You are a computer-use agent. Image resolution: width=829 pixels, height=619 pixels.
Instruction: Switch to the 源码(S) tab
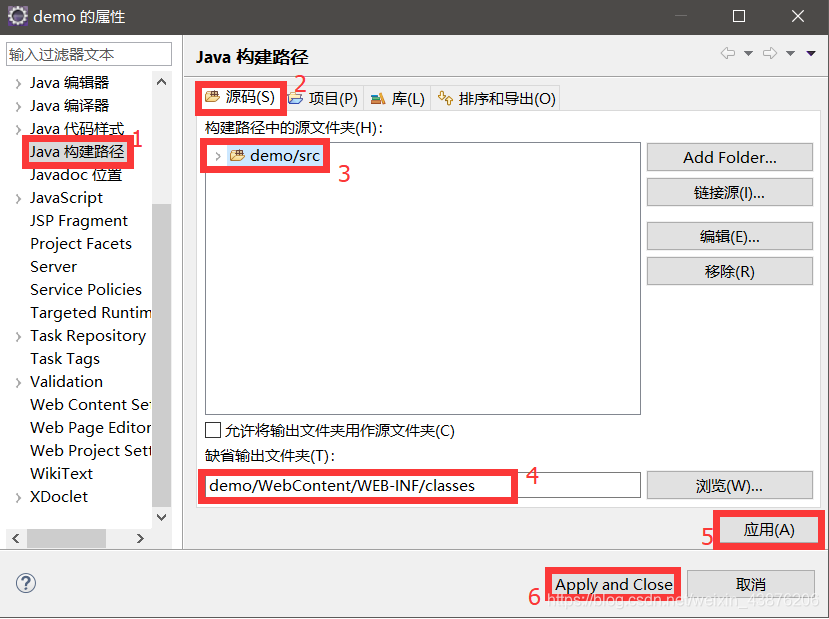coord(241,97)
